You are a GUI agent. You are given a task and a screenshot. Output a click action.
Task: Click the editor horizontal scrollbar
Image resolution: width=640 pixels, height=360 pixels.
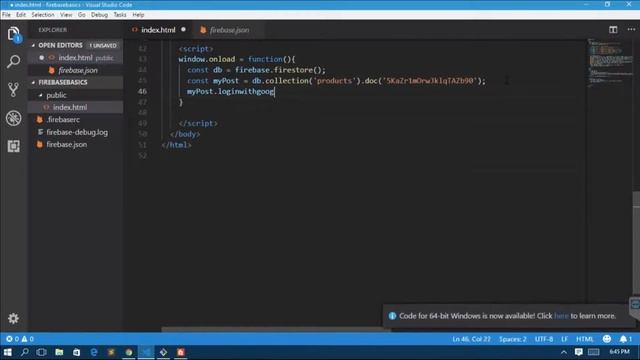point(276,329)
